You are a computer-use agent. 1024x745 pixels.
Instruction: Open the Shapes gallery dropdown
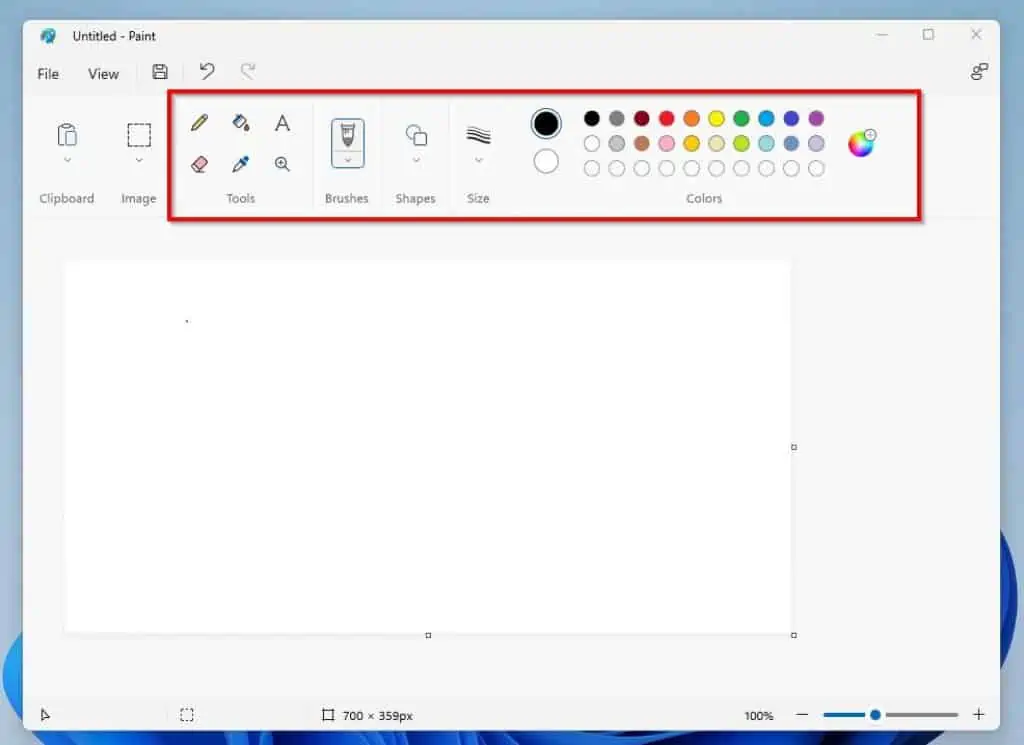pyautogui.click(x=416, y=160)
